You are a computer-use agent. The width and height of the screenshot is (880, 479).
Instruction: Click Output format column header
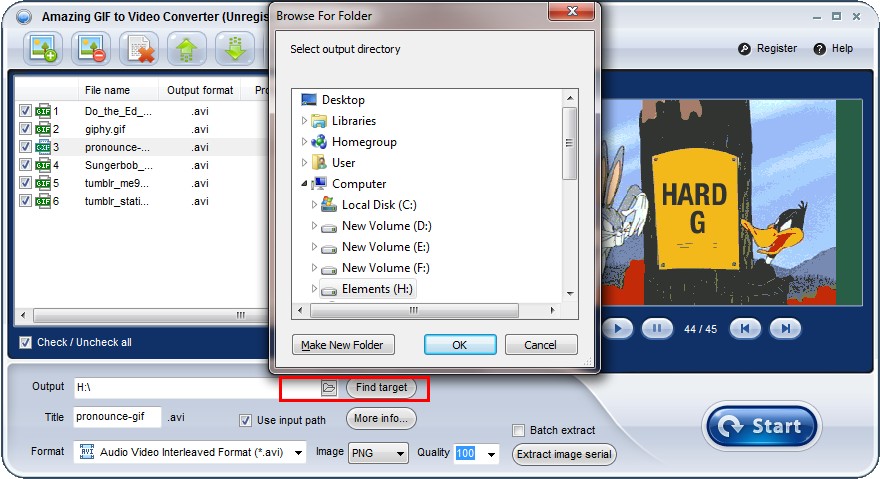[200, 90]
